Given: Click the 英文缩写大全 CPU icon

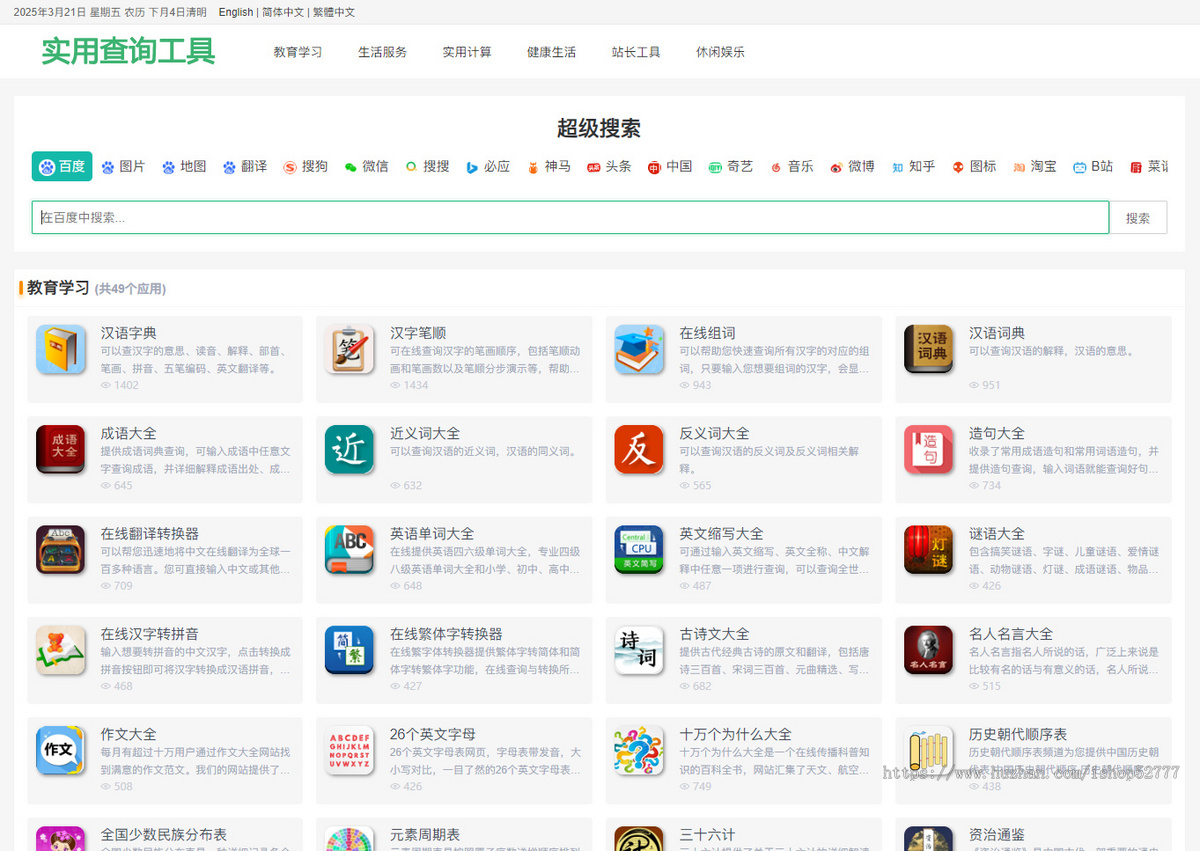Looking at the screenshot, I should pyautogui.click(x=640, y=550).
